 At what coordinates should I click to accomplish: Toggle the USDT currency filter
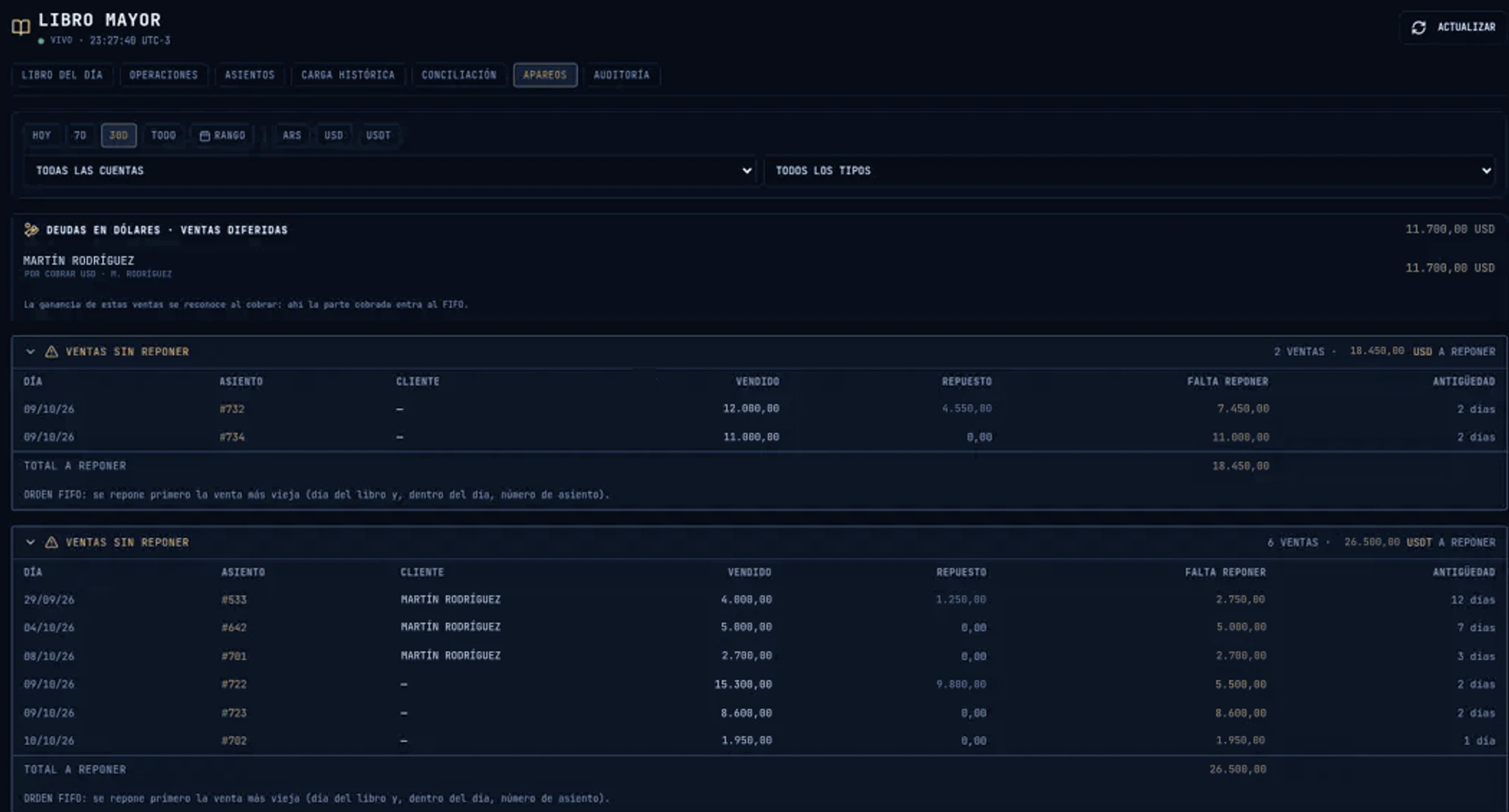click(378, 135)
